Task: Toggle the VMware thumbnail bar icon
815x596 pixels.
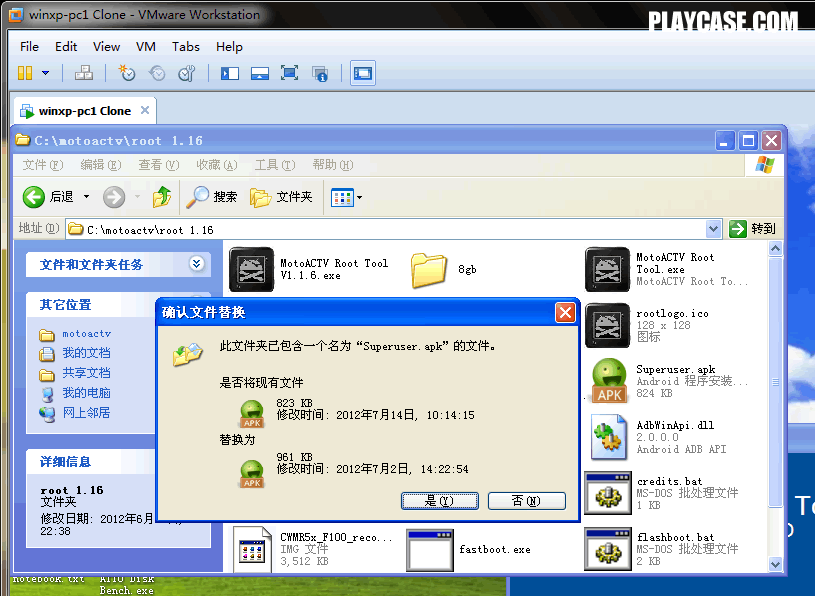Action: (259, 73)
